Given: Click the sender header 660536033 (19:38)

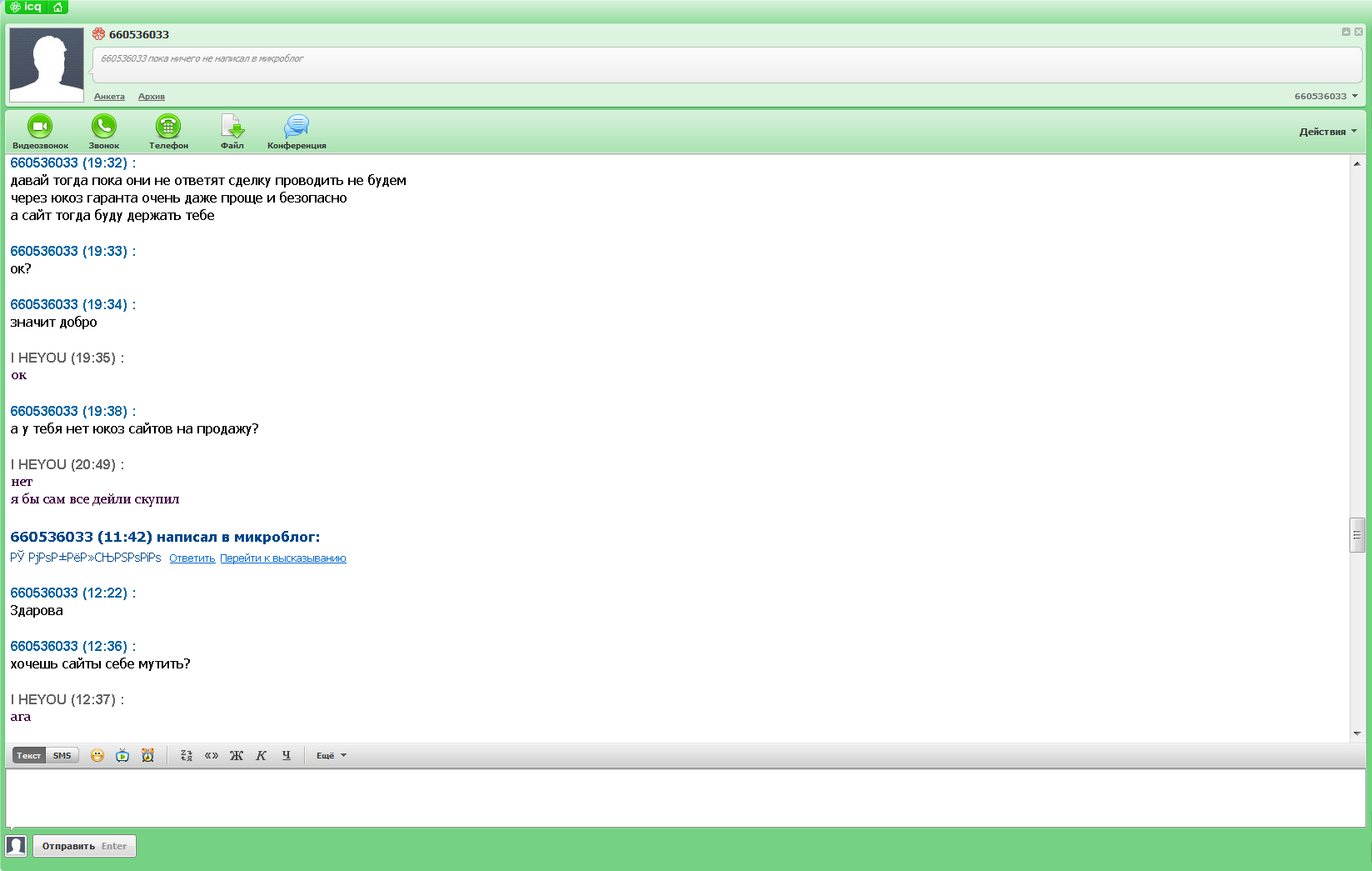Looking at the screenshot, I should [x=73, y=412].
